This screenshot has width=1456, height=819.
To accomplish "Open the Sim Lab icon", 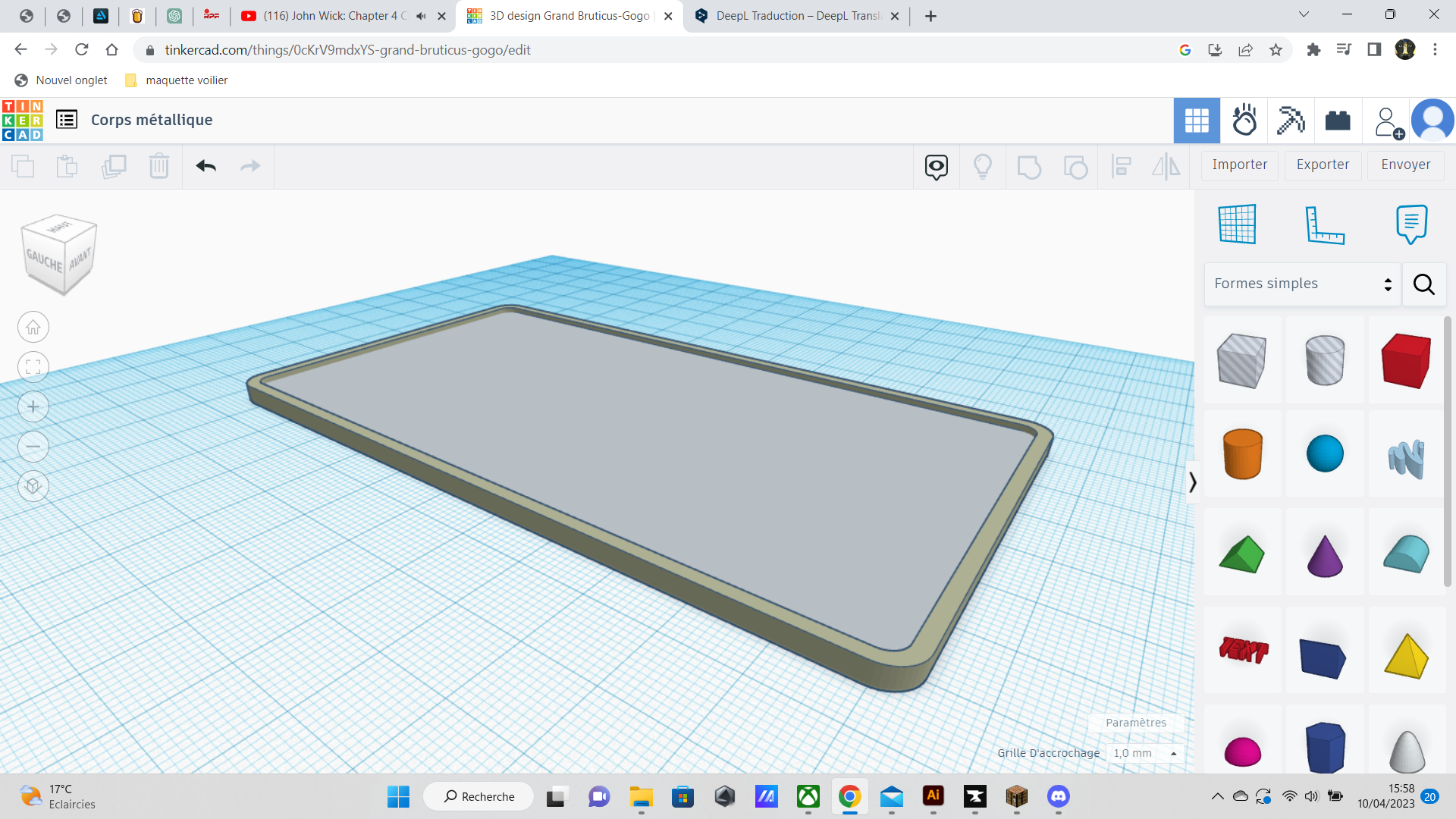I will click(x=1244, y=121).
